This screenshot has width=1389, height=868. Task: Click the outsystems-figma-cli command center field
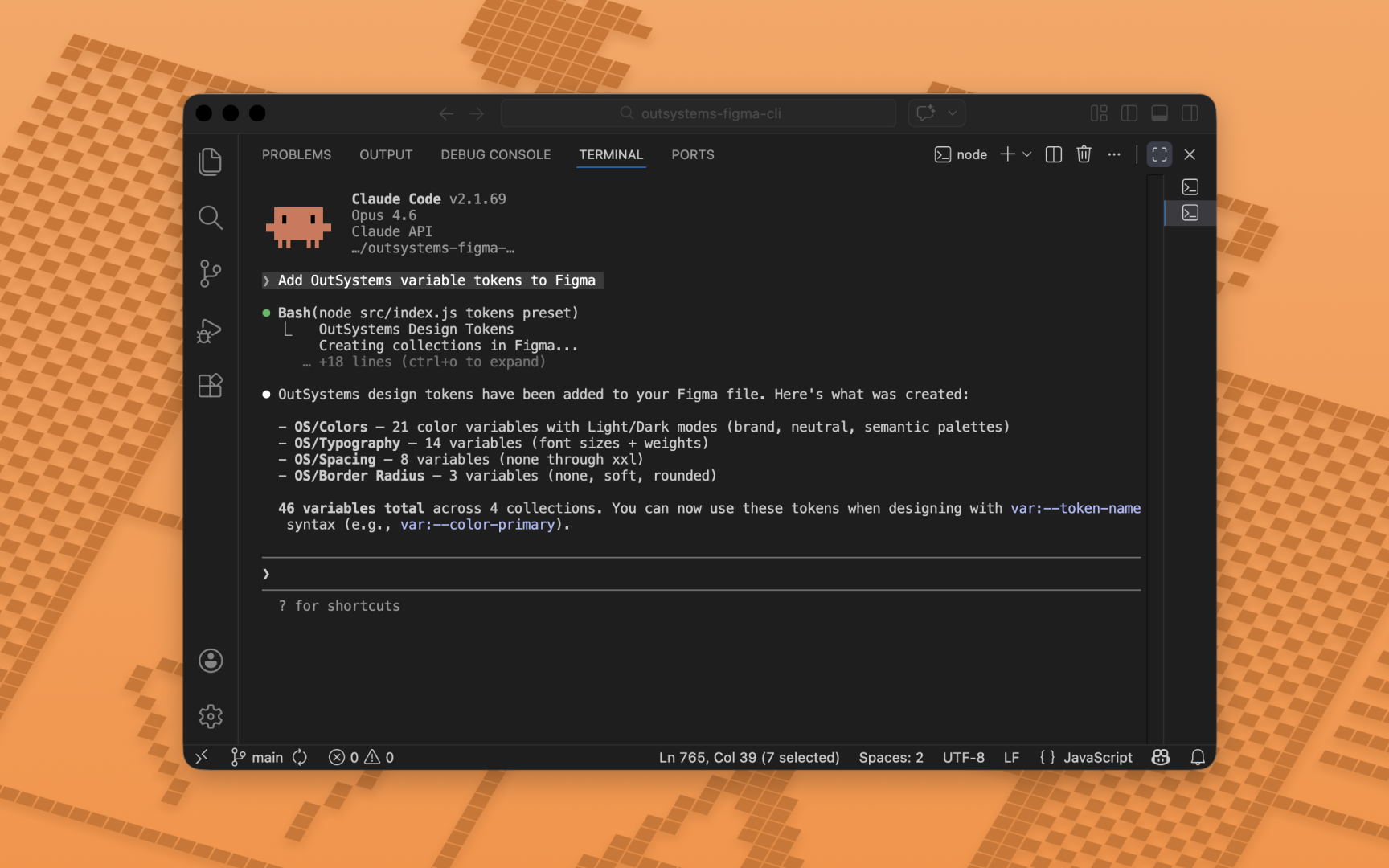coord(698,113)
